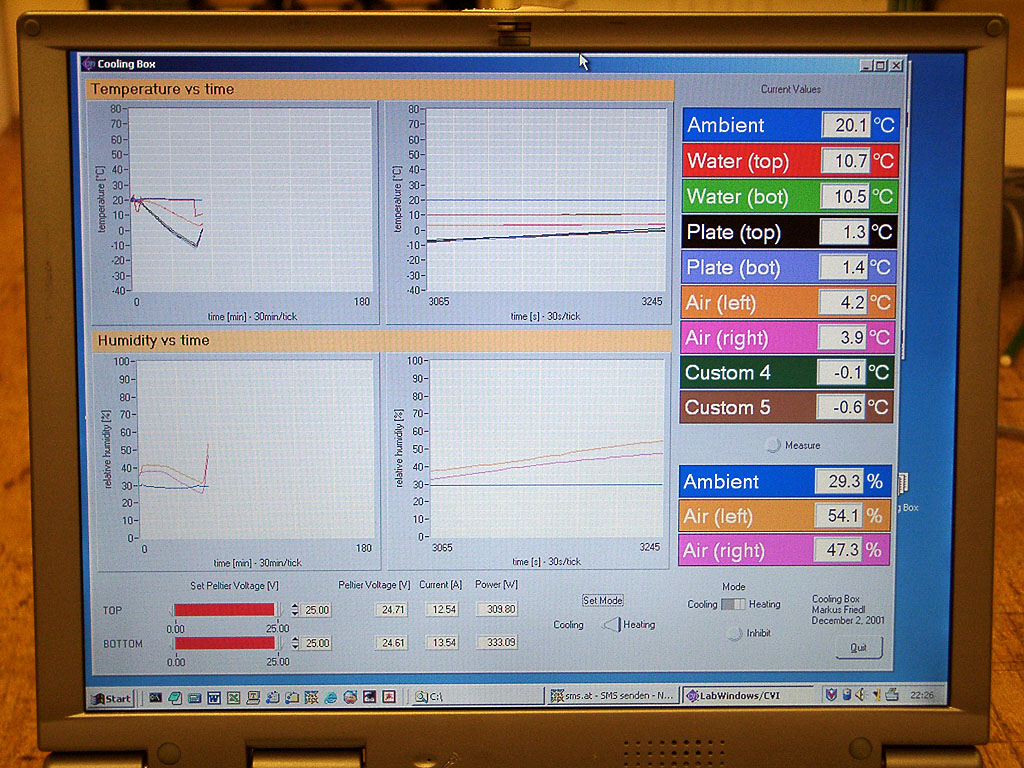Open Excel from the quick launch bar

pos(232,697)
